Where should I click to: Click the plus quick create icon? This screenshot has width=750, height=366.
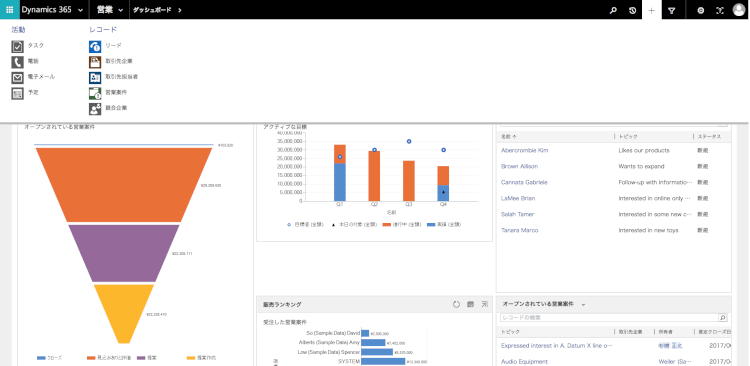point(651,10)
